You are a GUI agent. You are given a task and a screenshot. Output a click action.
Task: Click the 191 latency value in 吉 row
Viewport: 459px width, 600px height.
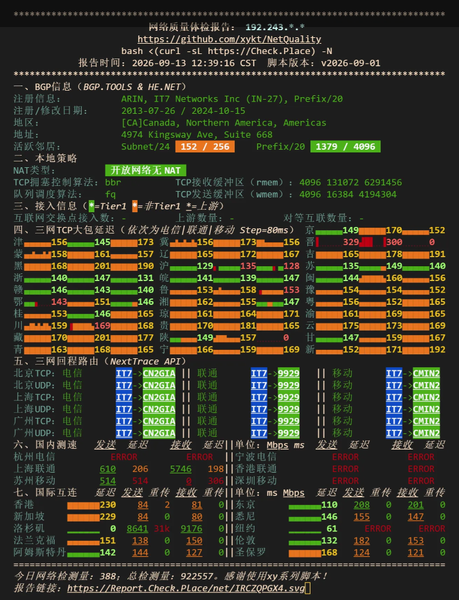pyautogui.click(x=437, y=254)
